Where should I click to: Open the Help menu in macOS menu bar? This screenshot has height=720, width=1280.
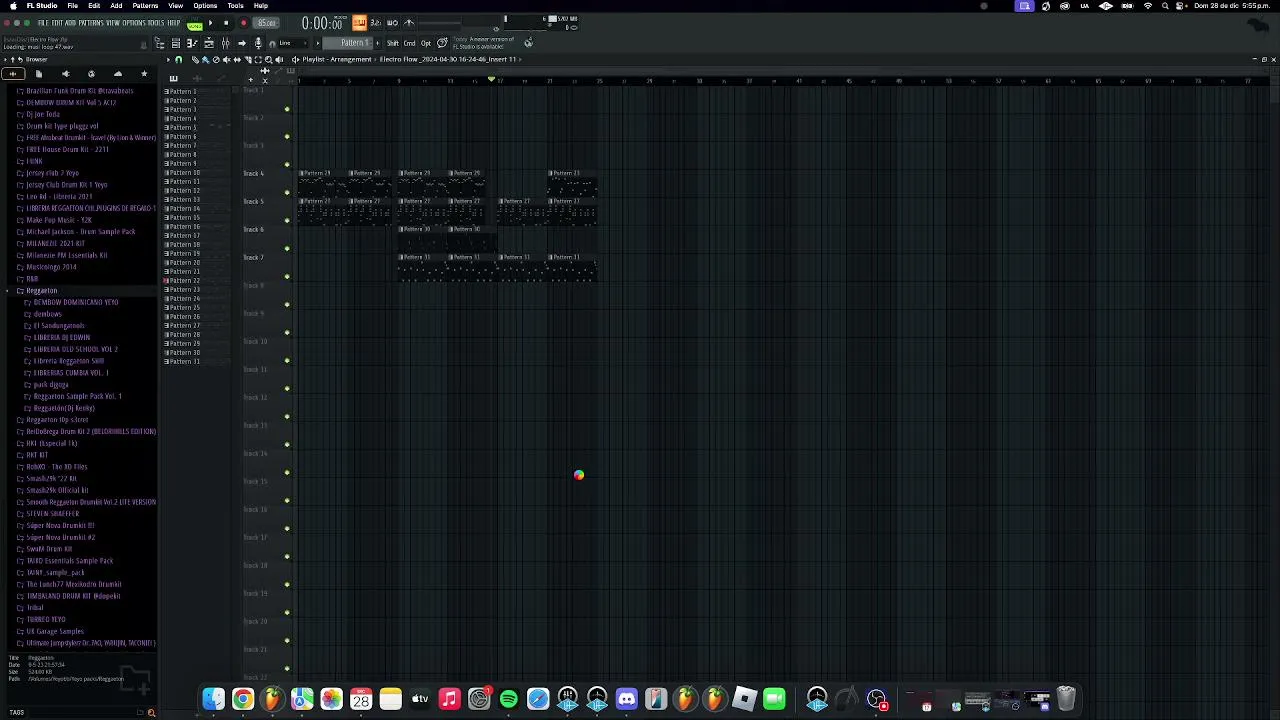click(x=261, y=6)
